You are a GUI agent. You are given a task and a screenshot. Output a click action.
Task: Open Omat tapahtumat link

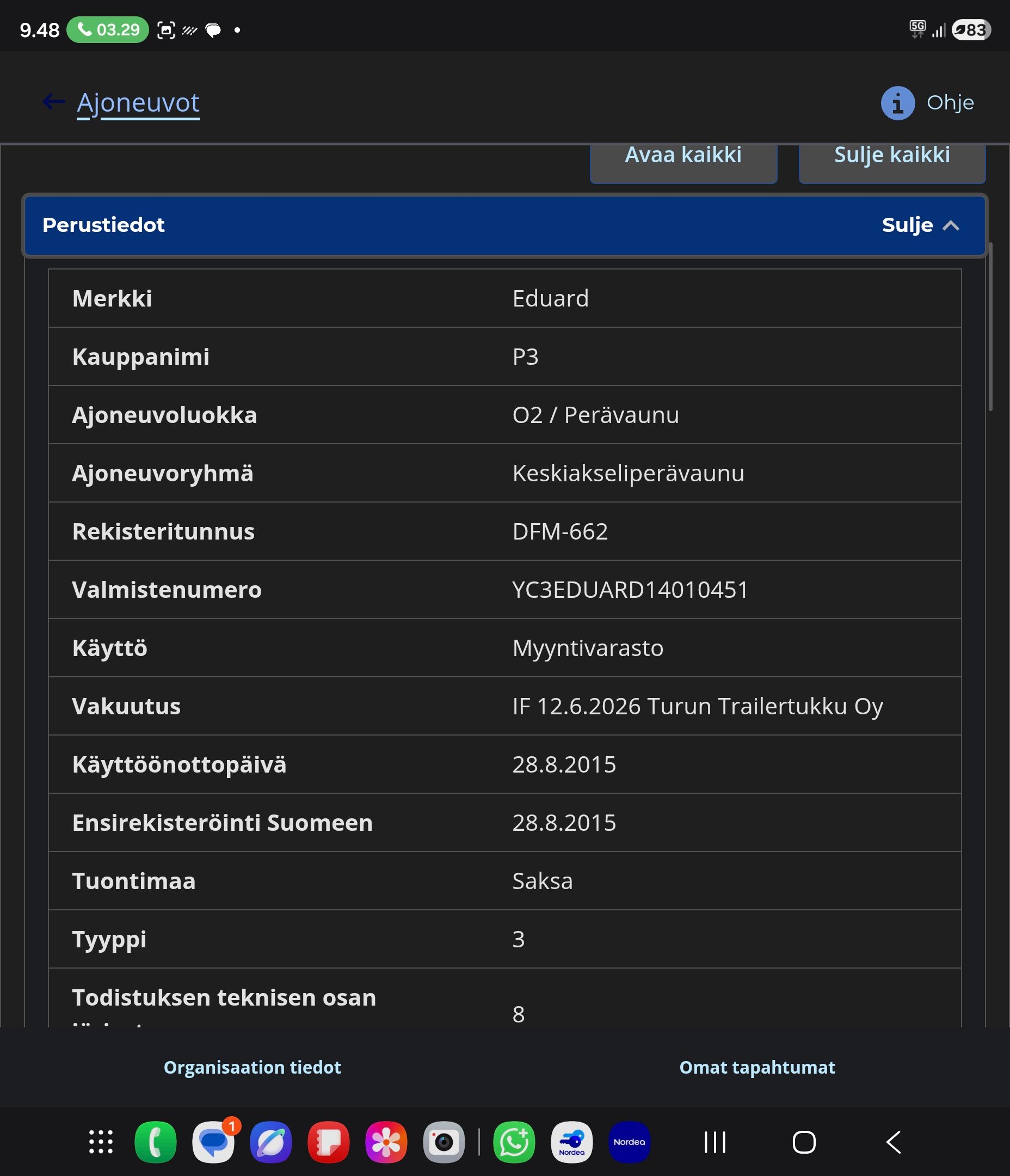click(x=757, y=1068)
